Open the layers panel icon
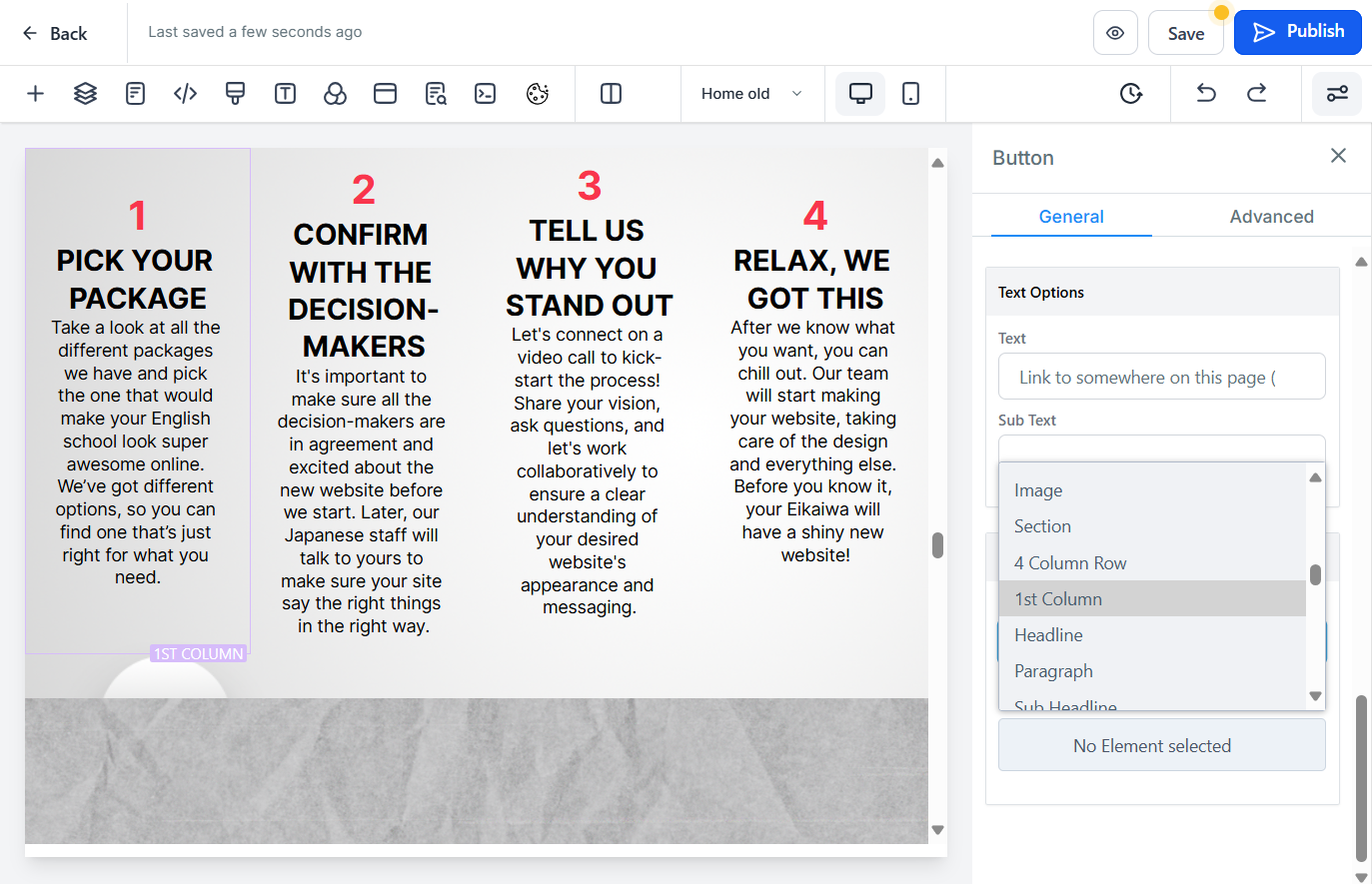Viewport: 1372px width, 884px height. pyautogui.click(x=85, y=94)
